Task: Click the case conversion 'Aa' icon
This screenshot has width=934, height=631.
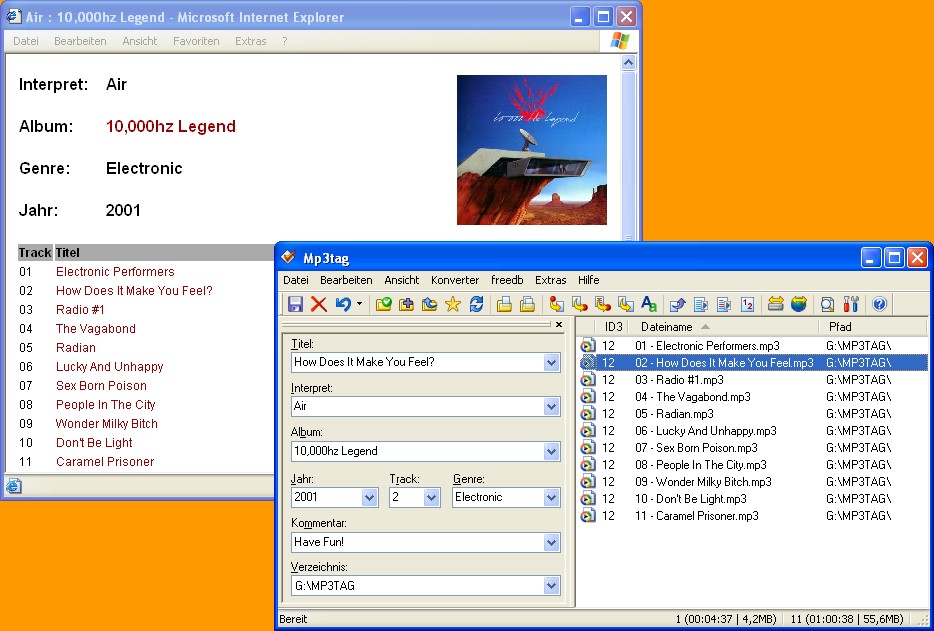Action: 649,304
